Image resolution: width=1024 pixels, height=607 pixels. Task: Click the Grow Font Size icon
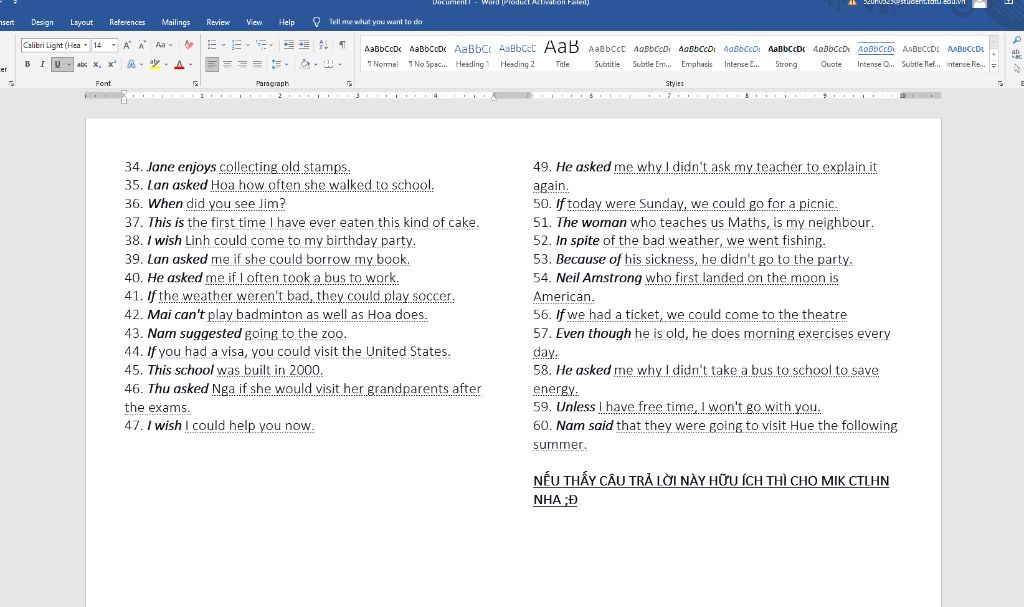[127, 45]
